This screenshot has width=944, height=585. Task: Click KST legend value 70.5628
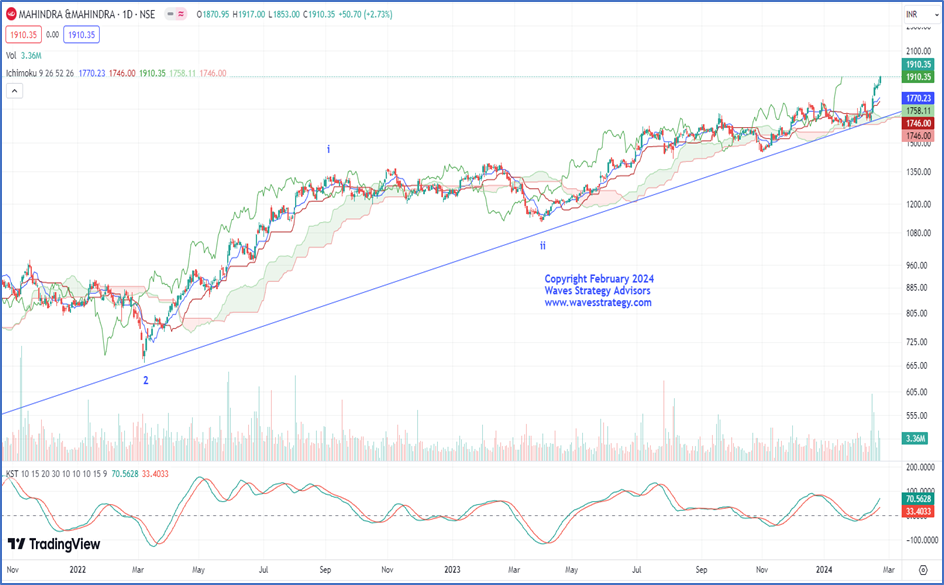tap(125, 474)
